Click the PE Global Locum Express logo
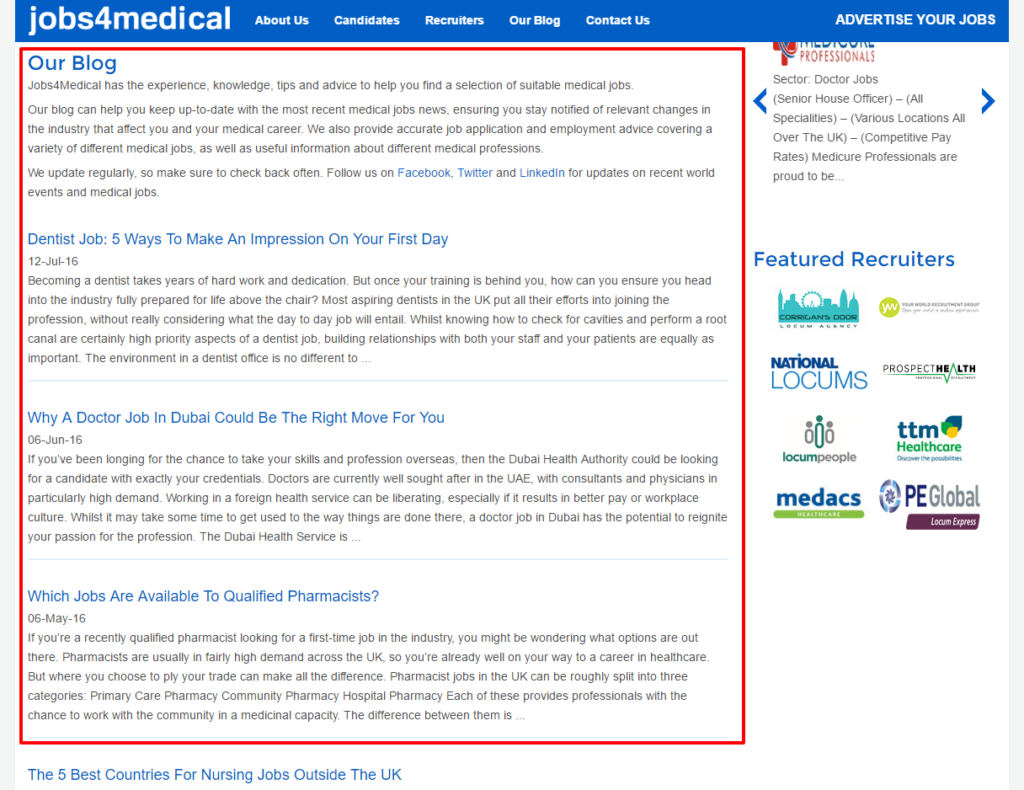 [930, 502]
